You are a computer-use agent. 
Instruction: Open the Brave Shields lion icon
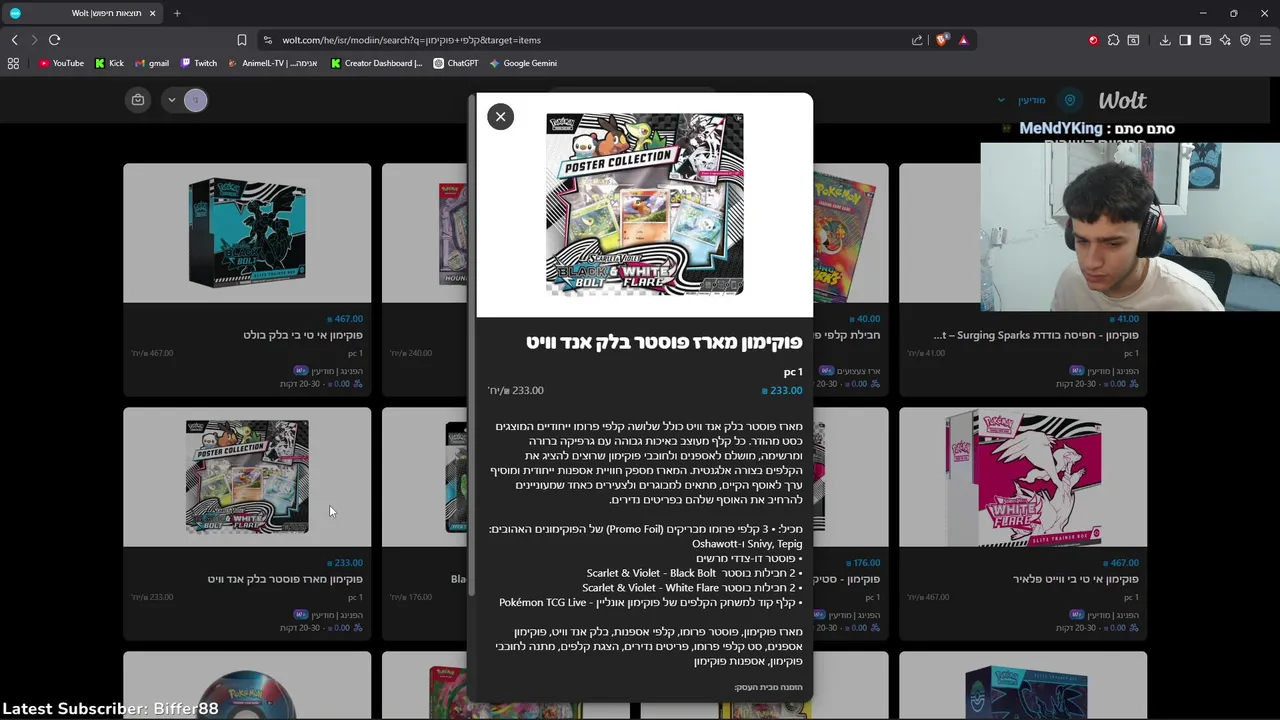941,40
